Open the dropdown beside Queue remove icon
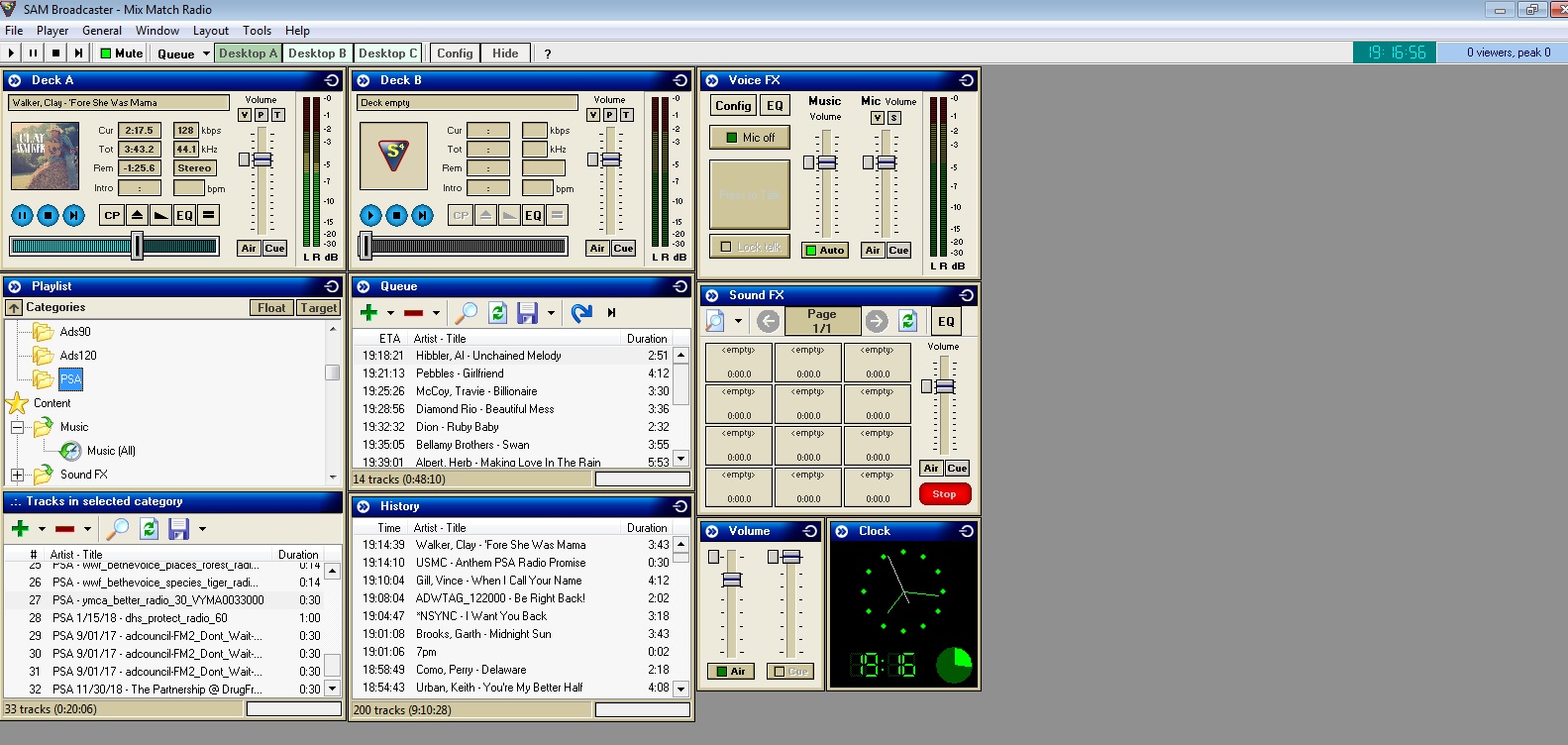Screen dimensions: 1568x745 coord(436,313)
